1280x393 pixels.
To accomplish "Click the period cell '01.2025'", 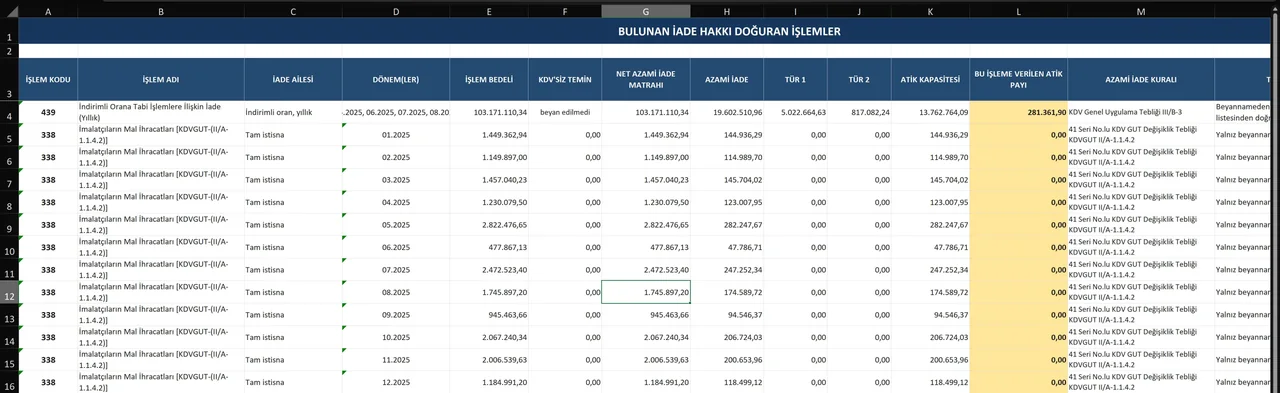I will [396, 134].
